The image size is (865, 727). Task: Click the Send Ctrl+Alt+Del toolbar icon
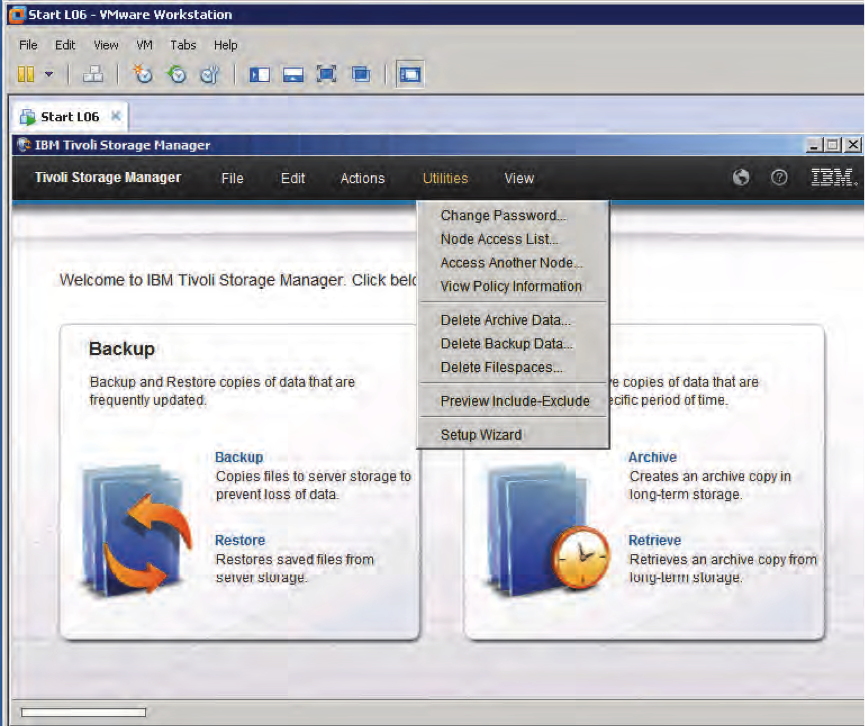93,74
